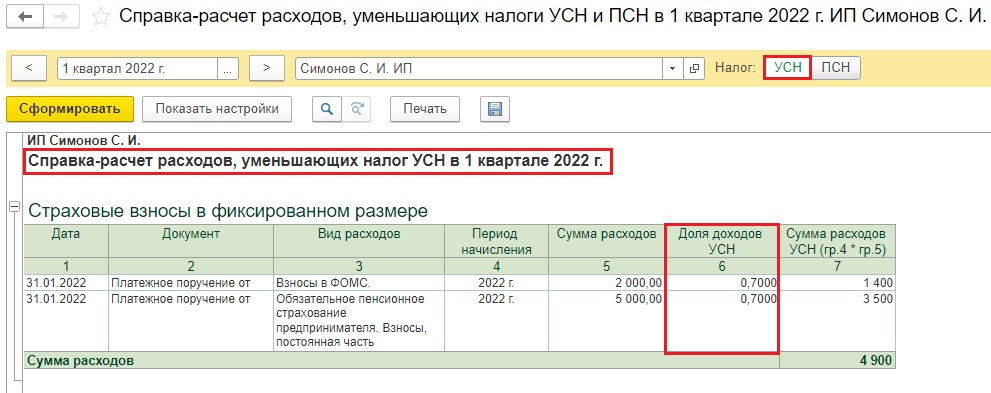Click the 'ИП Симонов С. И.' report header line
The width and height of the screenshot is (991, 393).
[x=84, y=140]
